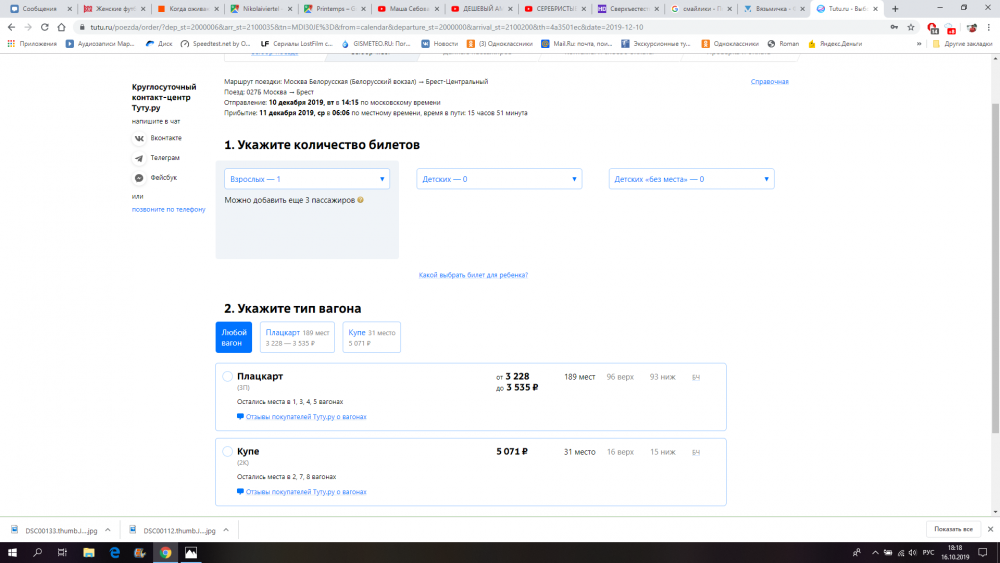Click the Какой выбрать билет для ребенка link
This screenshot has height=563, width=1000.
pyautogui.click(x=473, y=275)
